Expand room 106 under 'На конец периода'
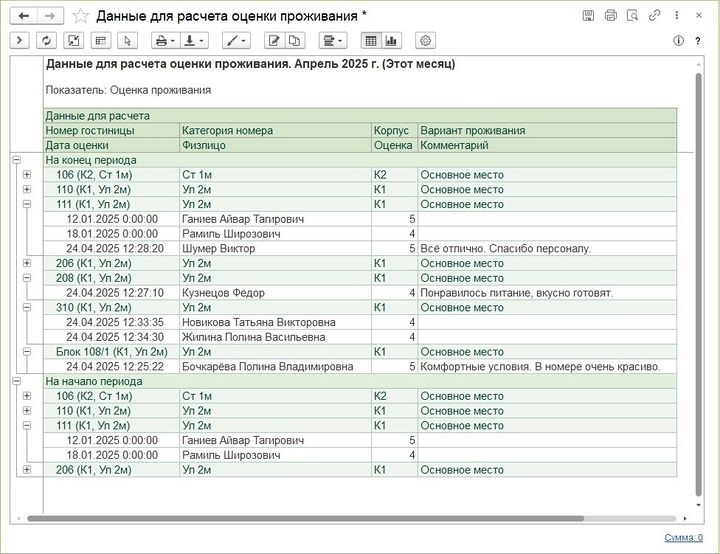Screen dimensions: 720x554 (x=27, y=175)
